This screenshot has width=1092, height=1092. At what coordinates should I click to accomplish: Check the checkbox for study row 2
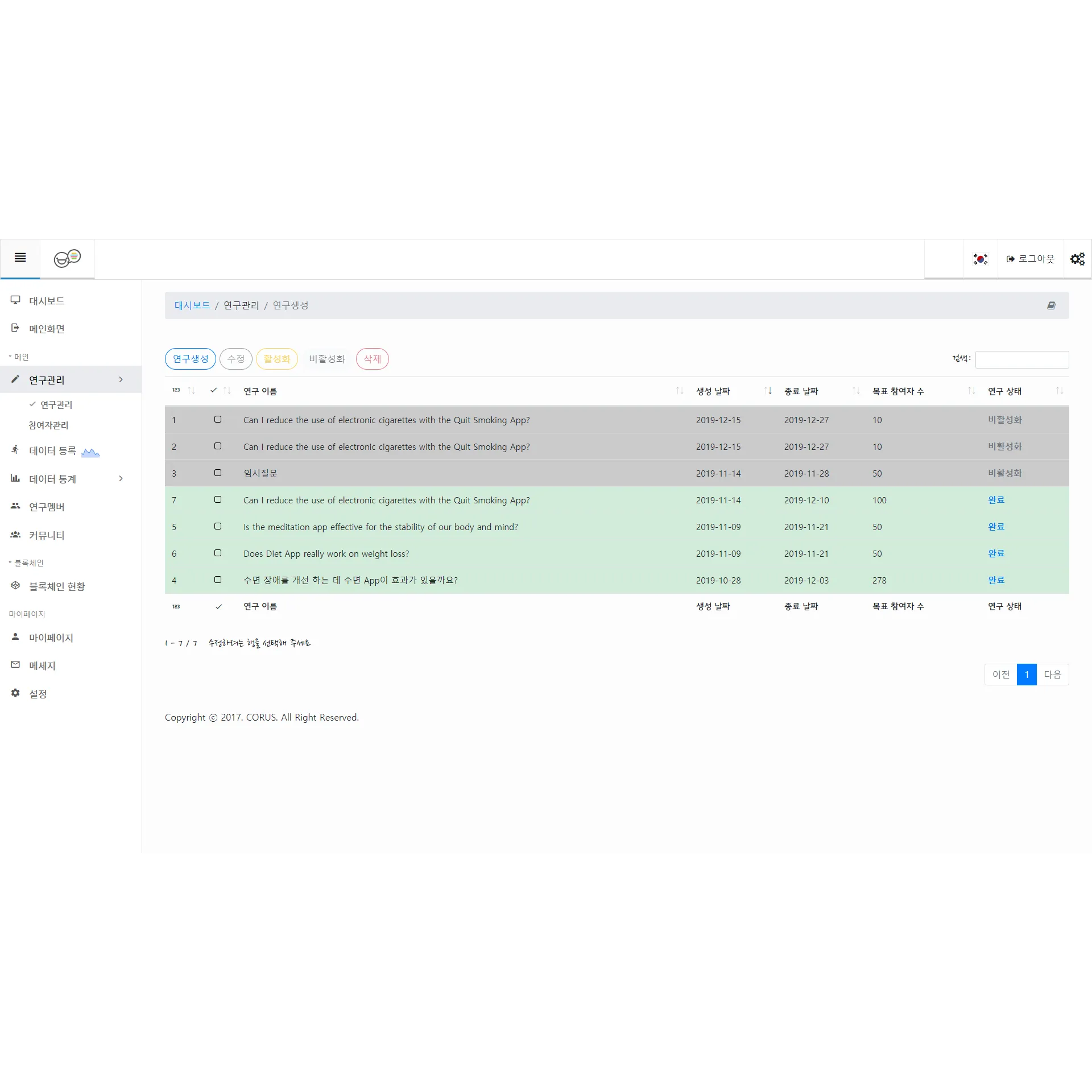pos(218,446)
